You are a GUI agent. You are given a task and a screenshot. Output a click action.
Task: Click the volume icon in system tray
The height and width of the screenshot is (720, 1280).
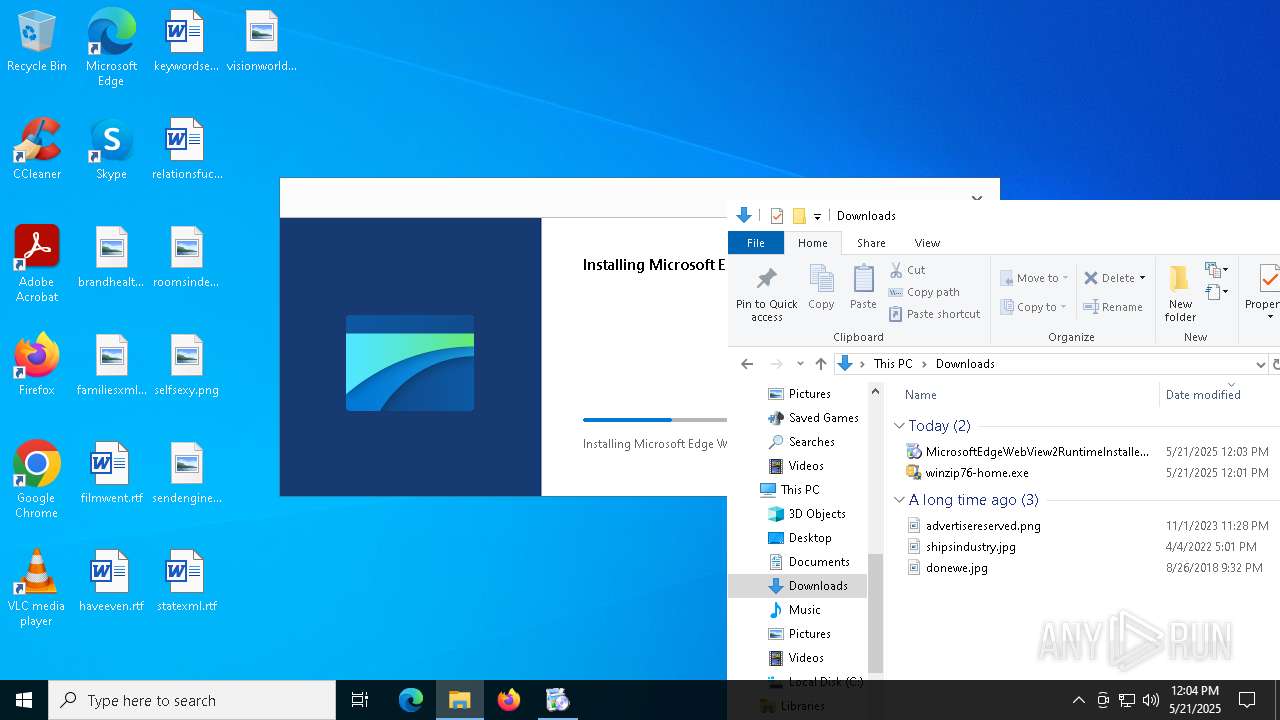pos(1150,700)
